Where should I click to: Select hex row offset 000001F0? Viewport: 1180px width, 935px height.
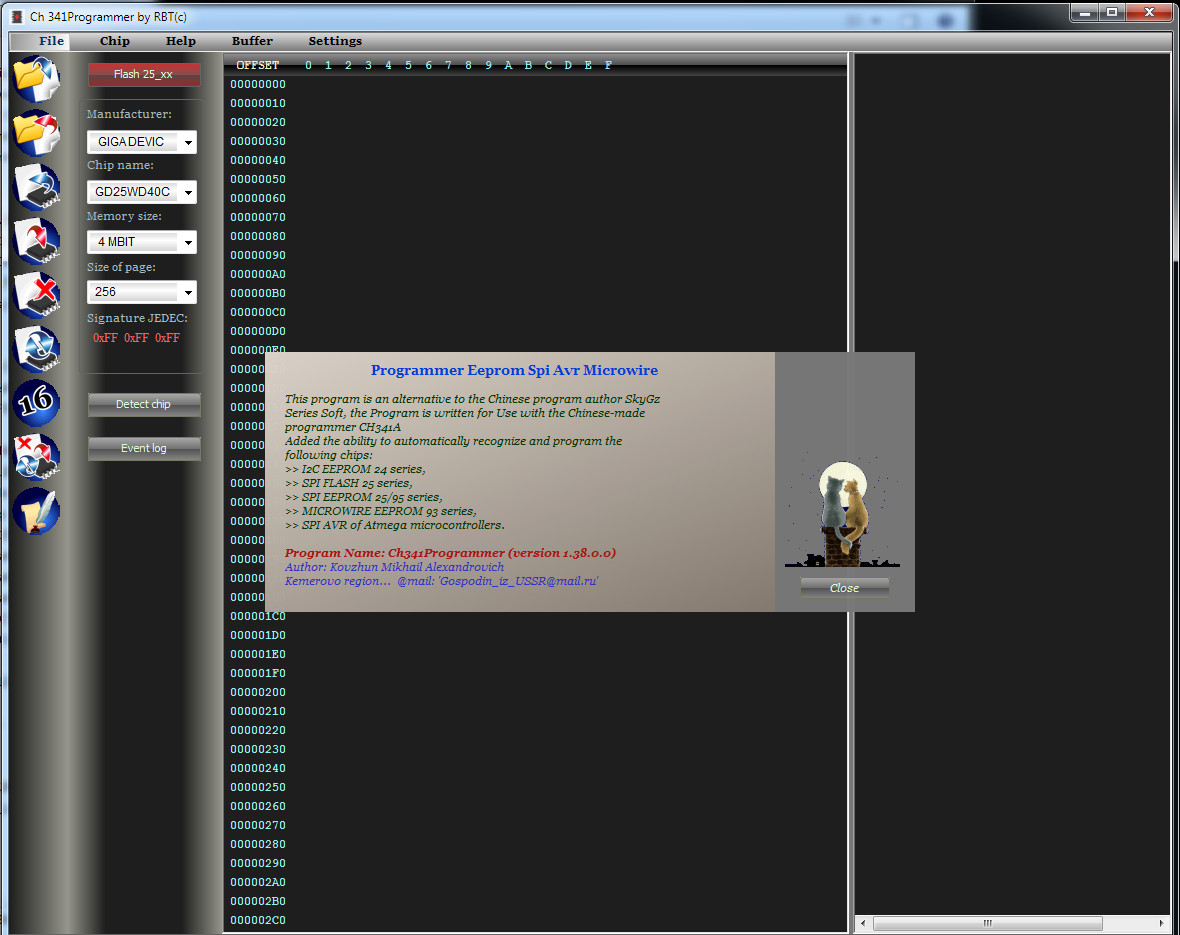point(258,673)
